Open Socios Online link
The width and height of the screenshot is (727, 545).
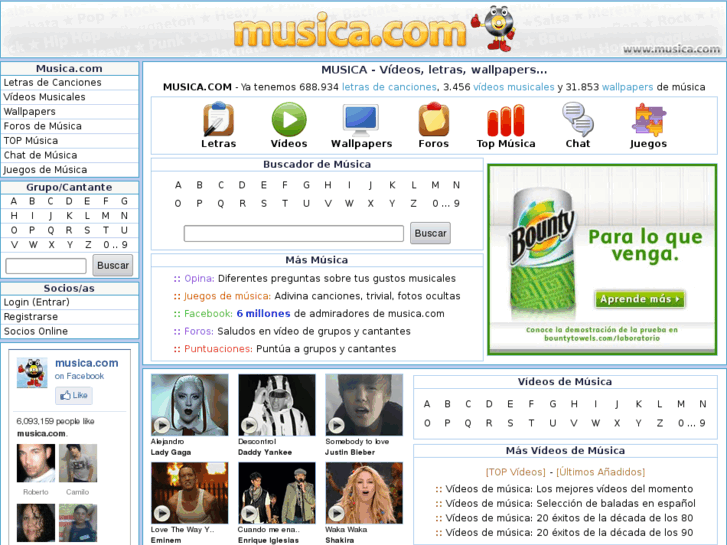tap(36, 331)
